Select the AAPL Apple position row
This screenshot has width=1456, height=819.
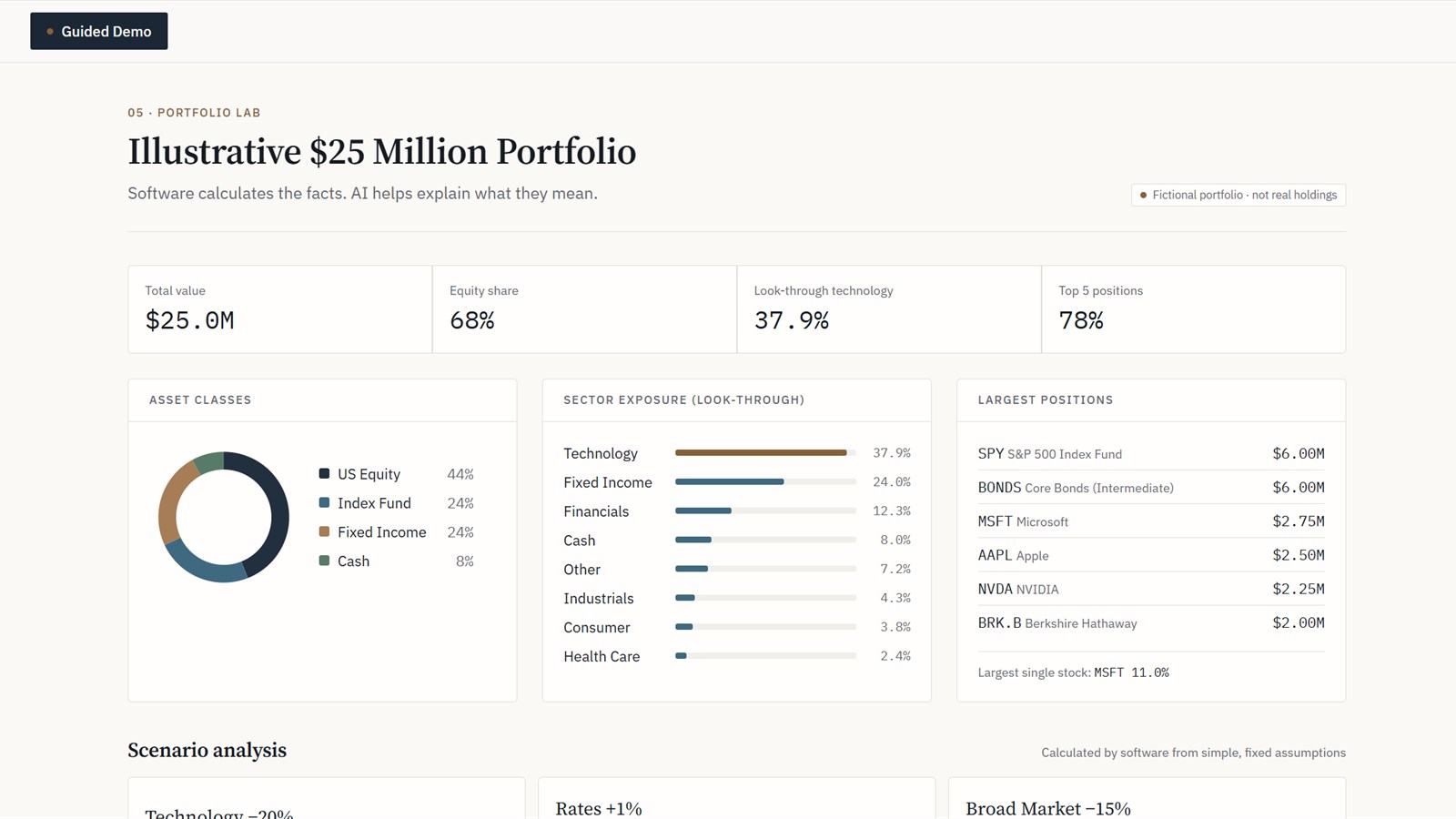[1151, 555]
